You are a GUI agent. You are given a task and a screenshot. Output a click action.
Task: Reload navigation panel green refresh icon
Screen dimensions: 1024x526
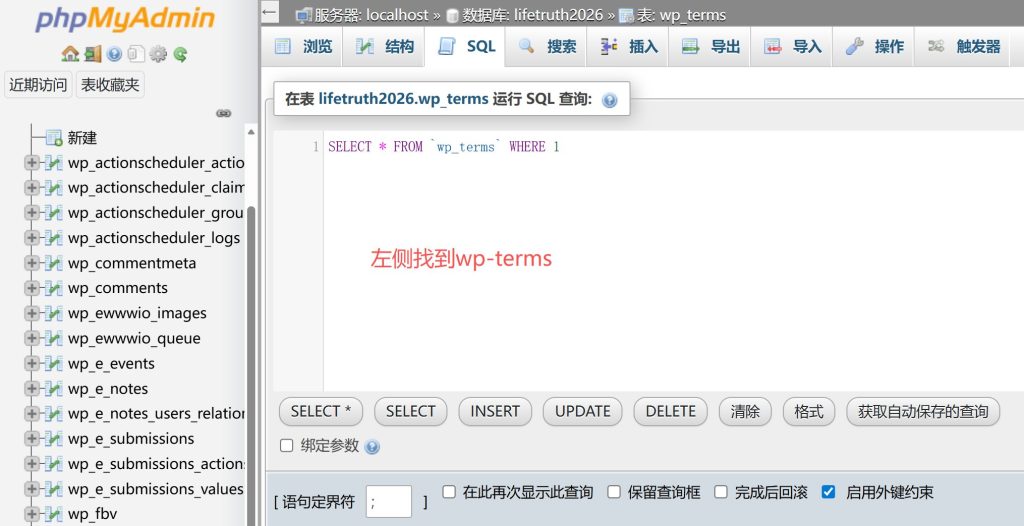pyautogui.click(x=181, y=54)
